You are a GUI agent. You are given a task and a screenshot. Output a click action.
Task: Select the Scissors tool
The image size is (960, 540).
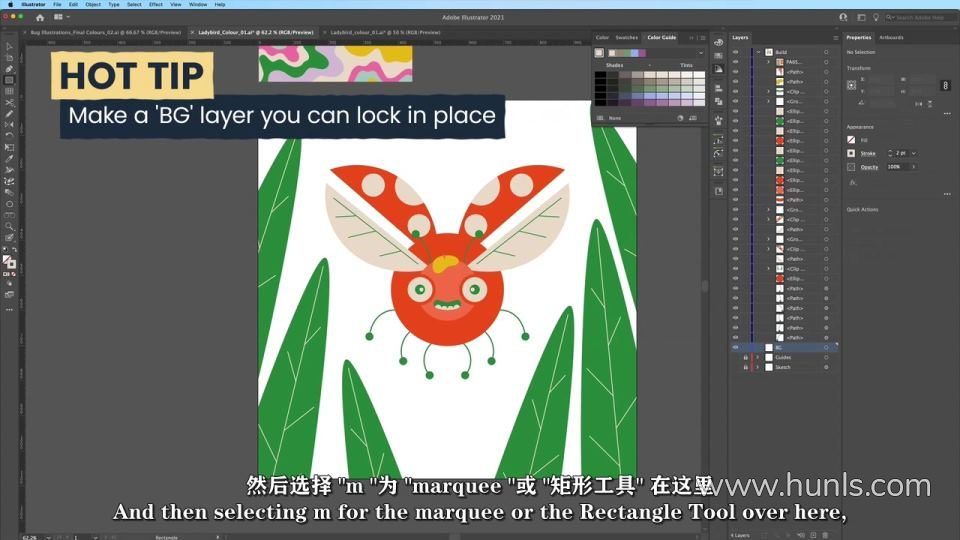(9, 103)
